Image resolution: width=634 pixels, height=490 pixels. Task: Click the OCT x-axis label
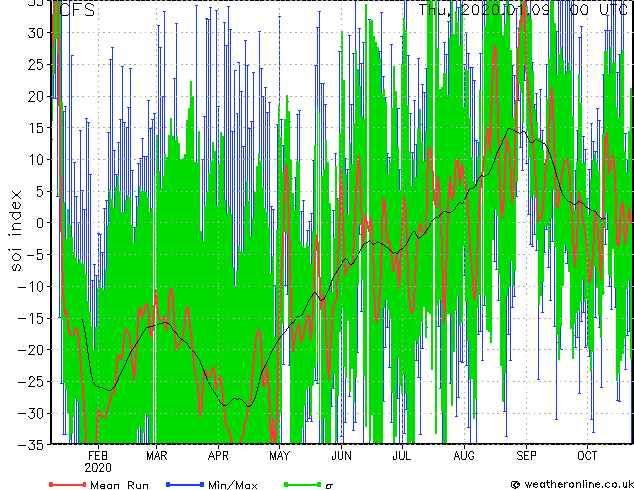point(587,456)
